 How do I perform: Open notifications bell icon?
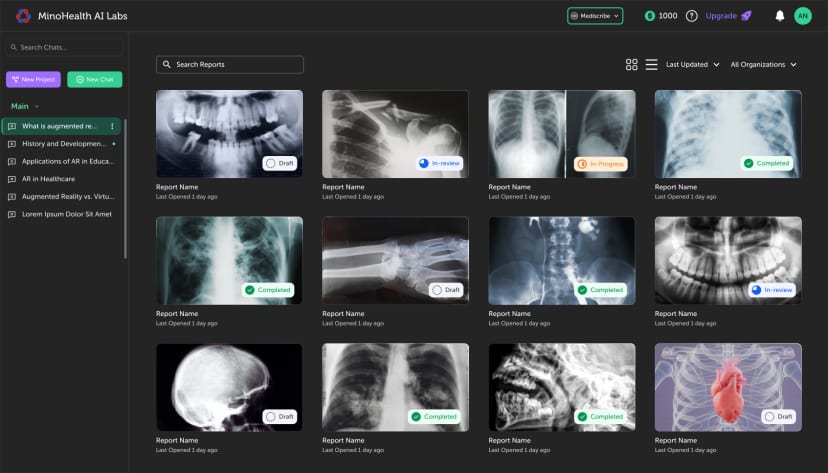tap(779, 16)
